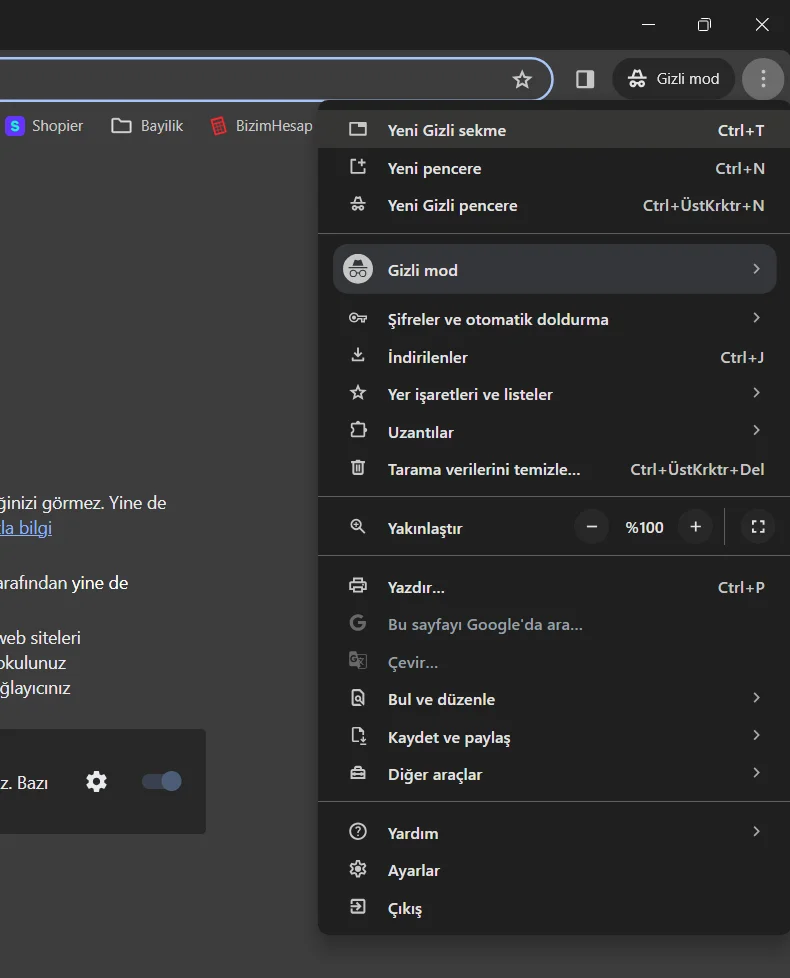Minimize the Chrome window
Image resolution: width=790 pixels, height=978 pixels.
click(648, 24)
